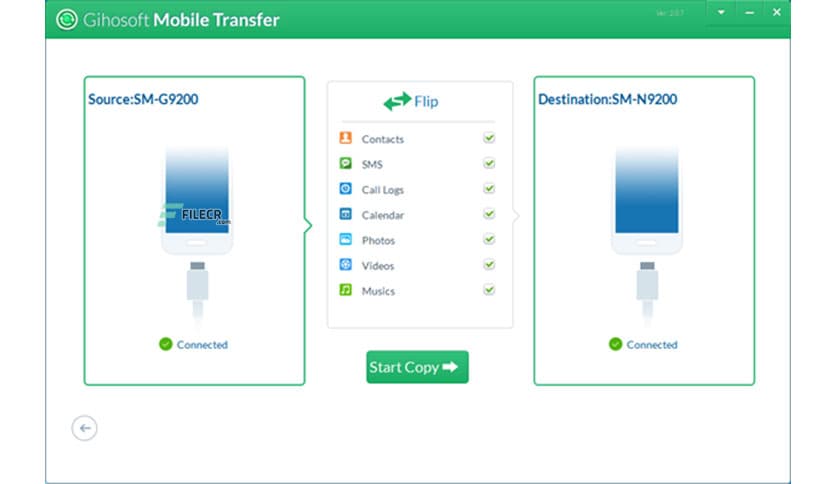Click the Photos icon
The image size is (836, 484).
click(x=345, y=239)
